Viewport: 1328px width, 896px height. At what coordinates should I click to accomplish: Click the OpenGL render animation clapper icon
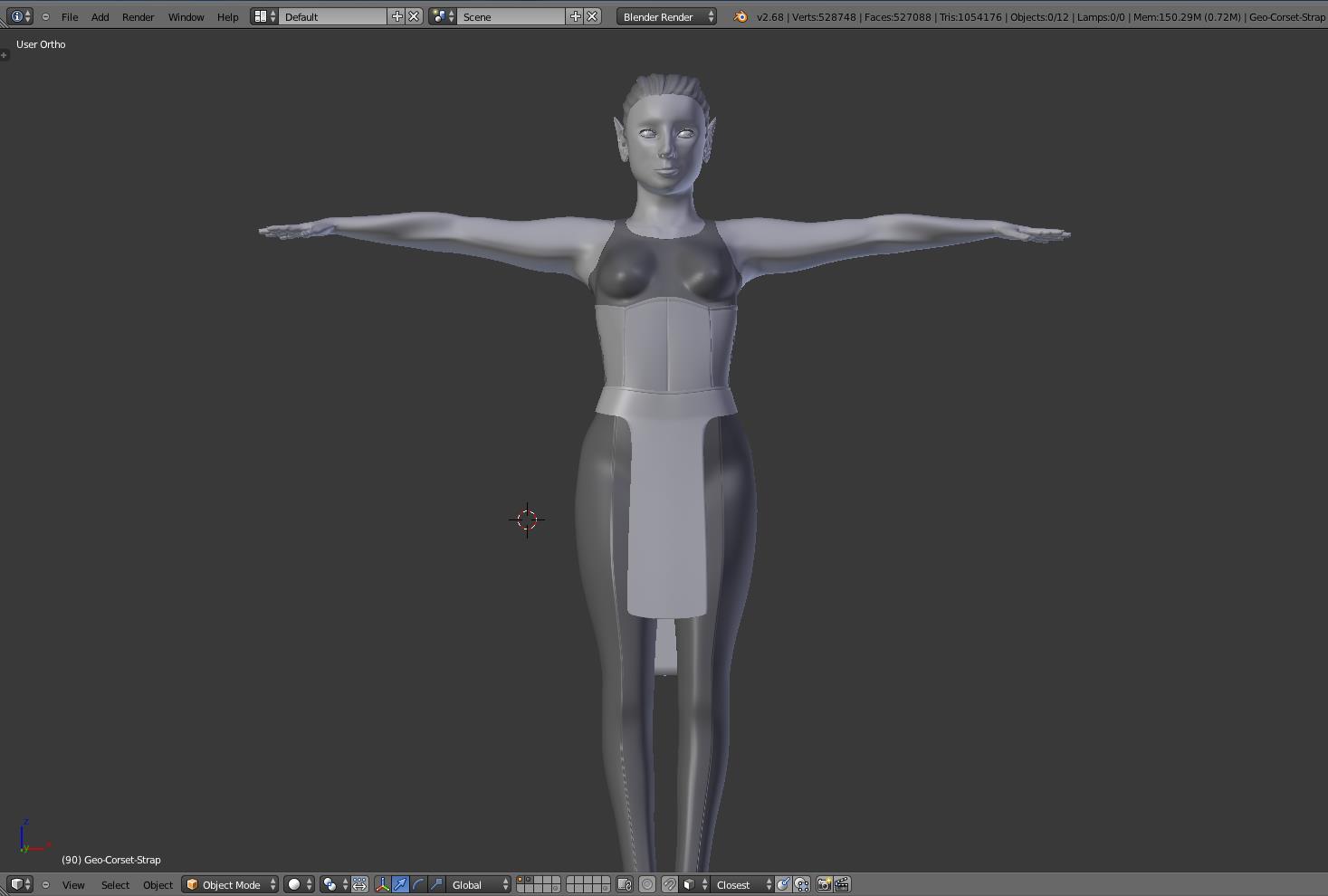pos(842,884)
